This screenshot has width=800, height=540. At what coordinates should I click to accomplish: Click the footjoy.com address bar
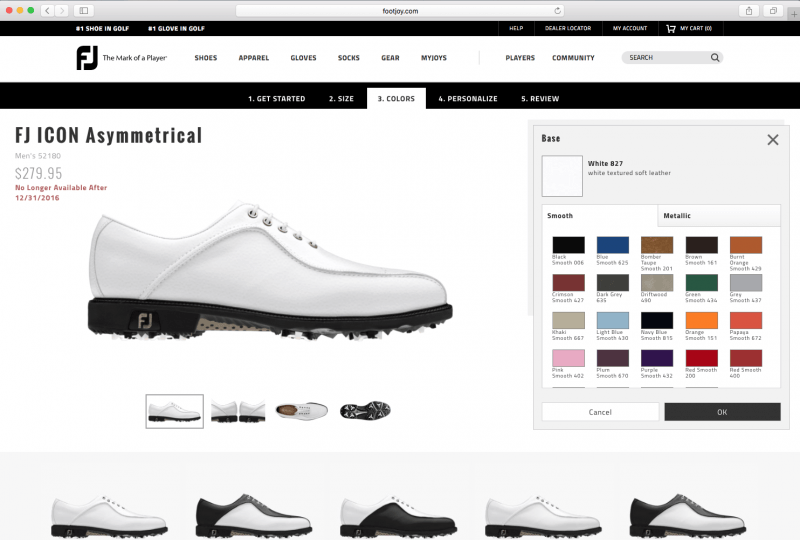[400, 11]
